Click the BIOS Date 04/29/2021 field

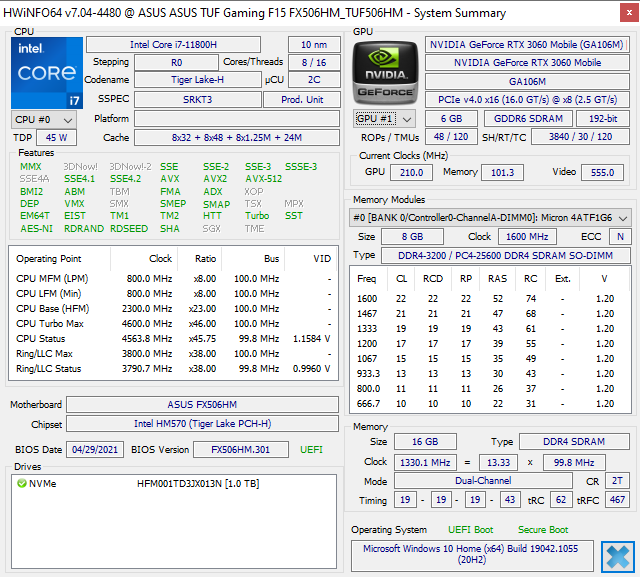point(96,449)
